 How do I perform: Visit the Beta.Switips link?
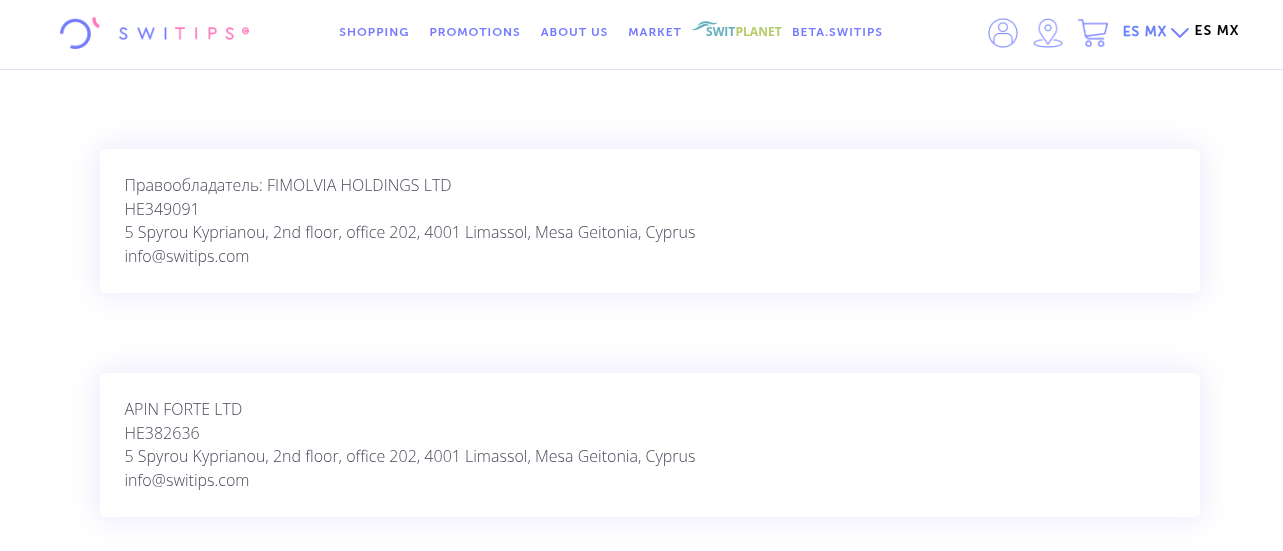[837, 32]
